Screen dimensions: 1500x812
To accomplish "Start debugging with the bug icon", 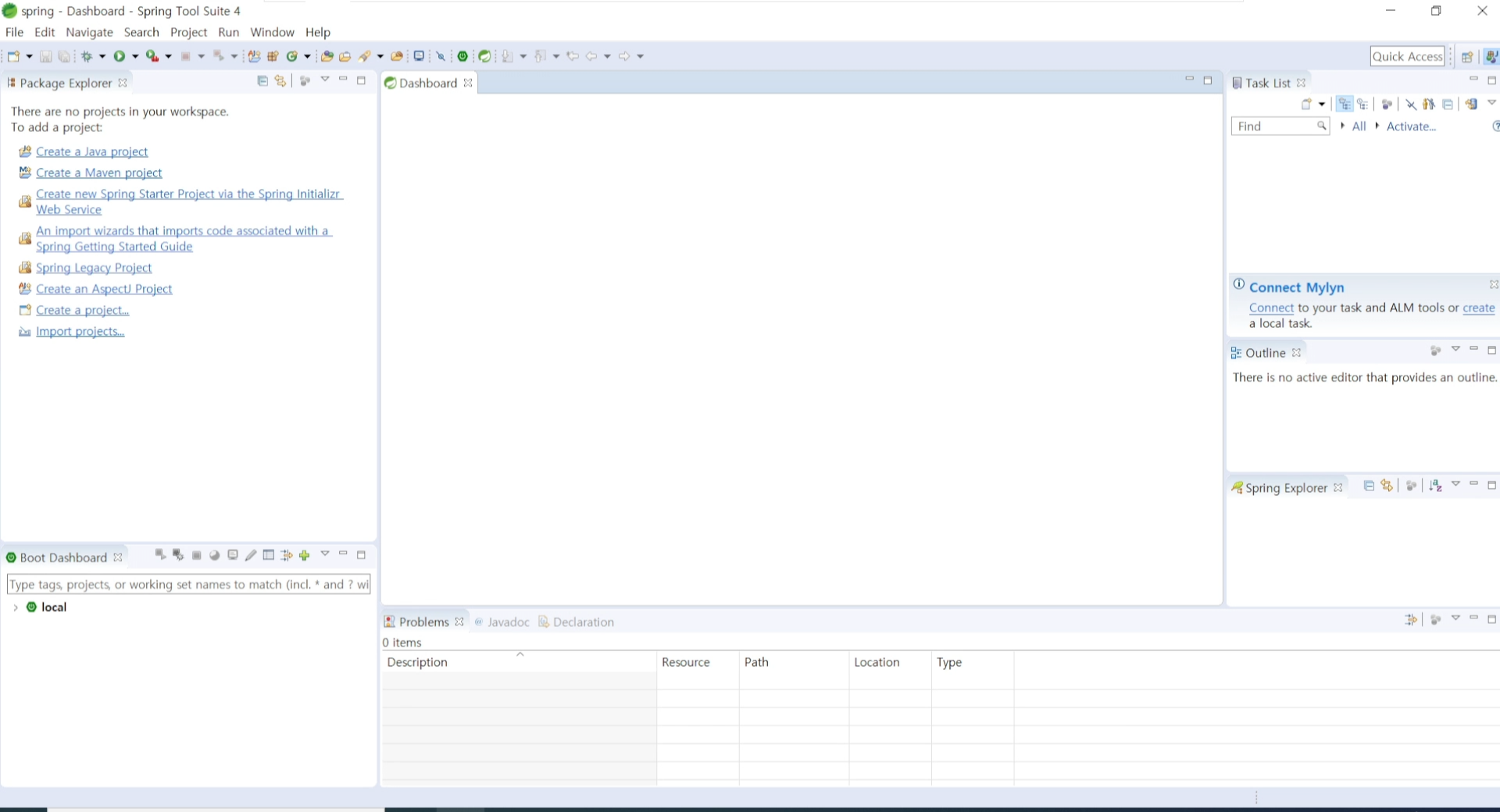I will [87, 56].
